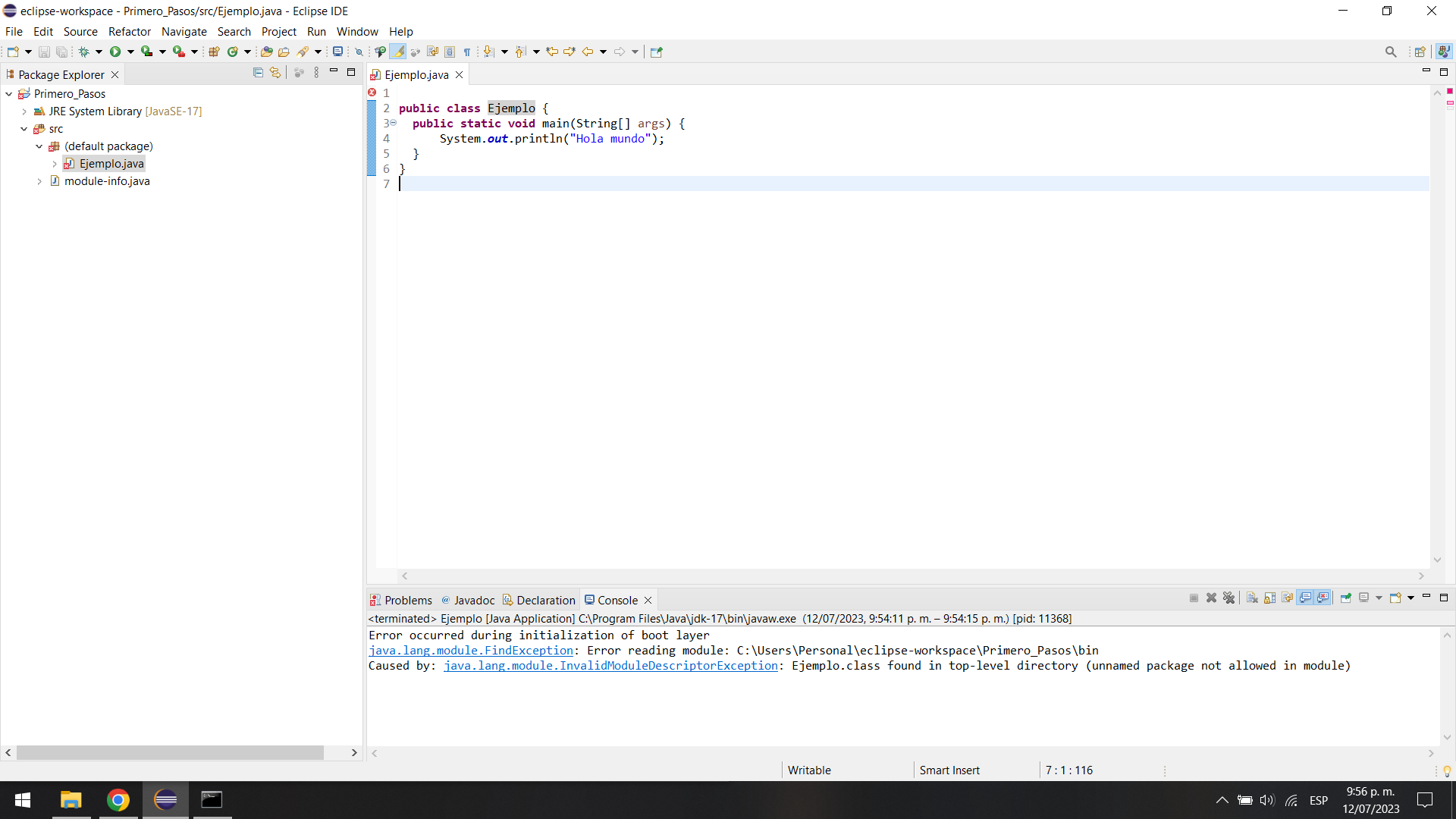Expand the Ejemplo.java tree node
Screen dimensions: 1456x819
click(x=55, y=164)
